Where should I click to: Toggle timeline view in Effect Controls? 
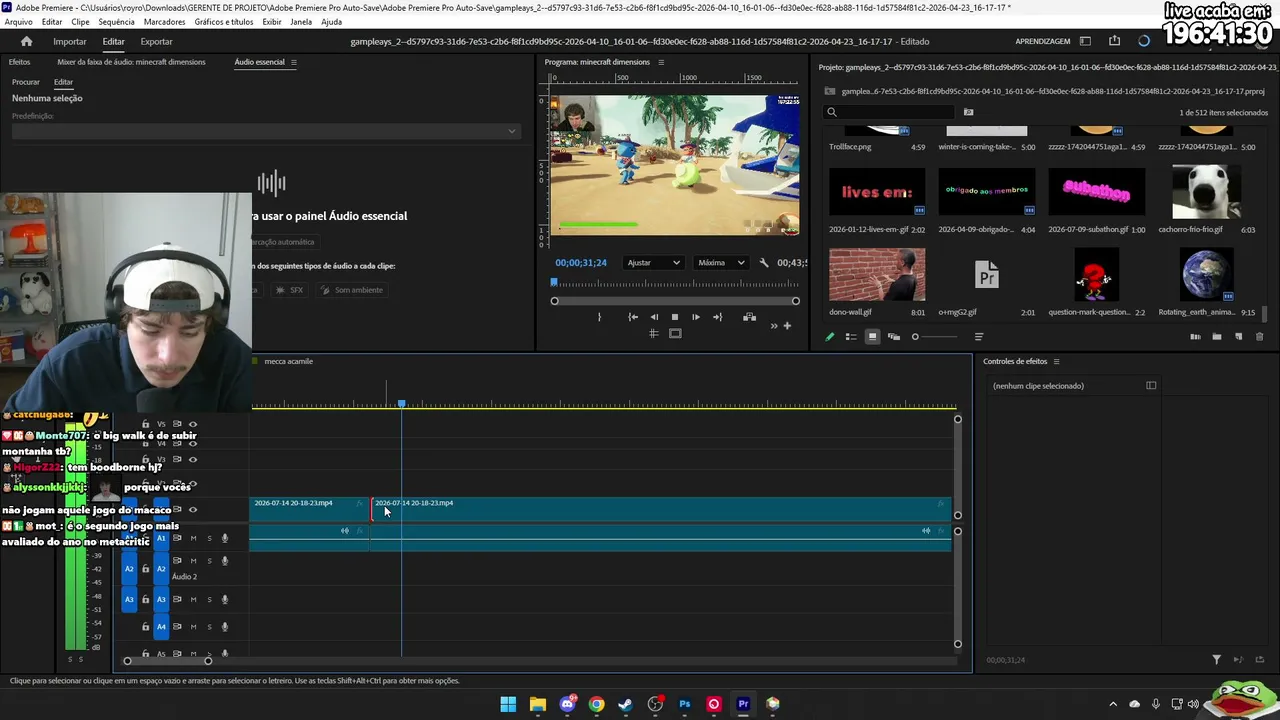(x=1151, y=386)
